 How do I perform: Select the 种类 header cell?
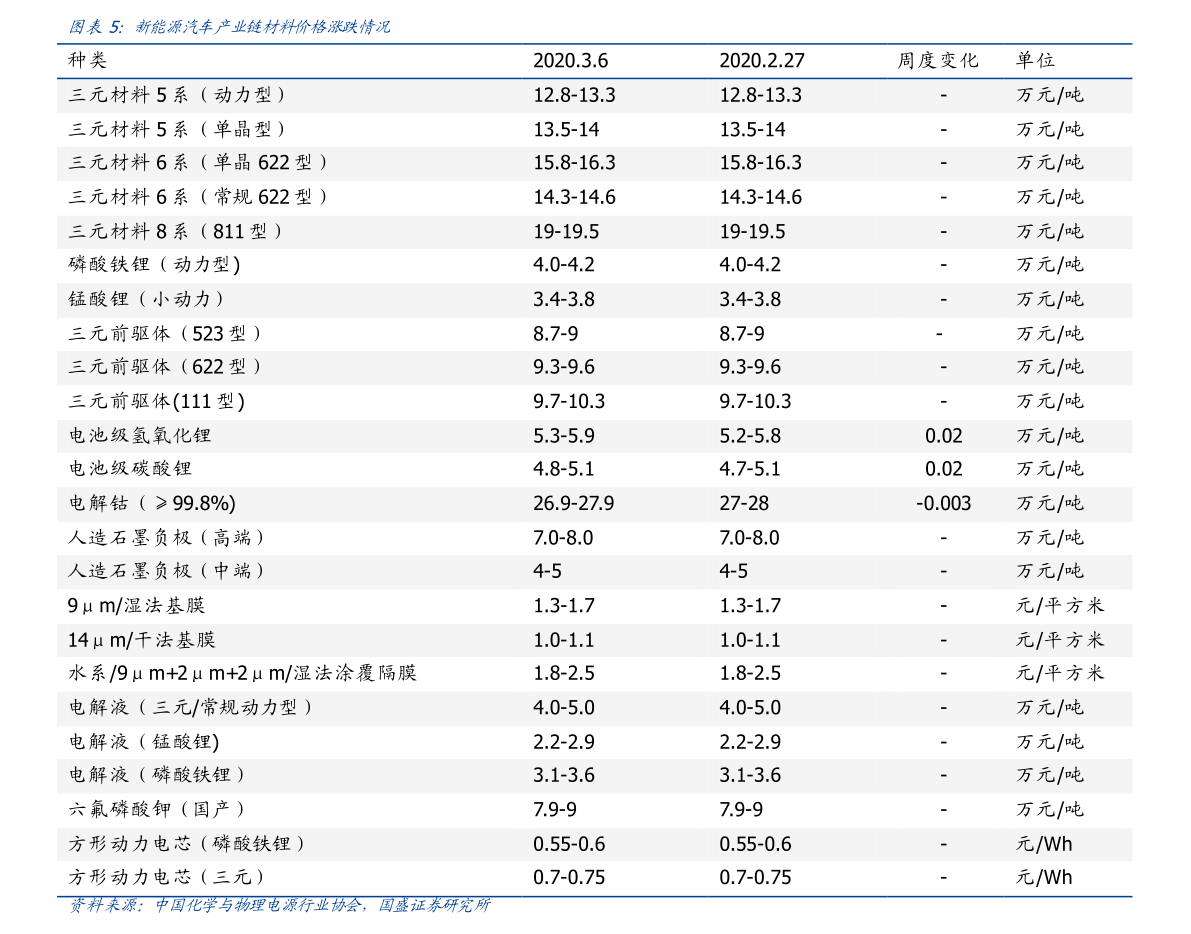coord(87,61)
